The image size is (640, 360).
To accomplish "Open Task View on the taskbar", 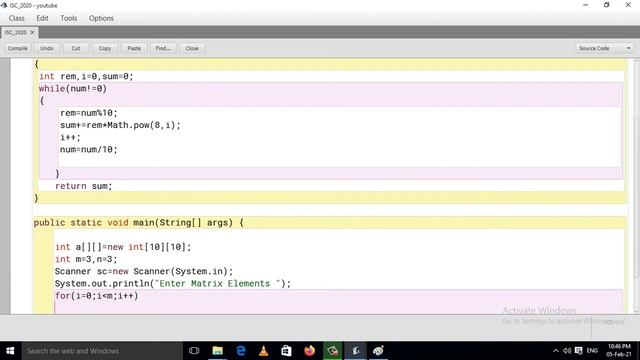I will click(194, 351).
